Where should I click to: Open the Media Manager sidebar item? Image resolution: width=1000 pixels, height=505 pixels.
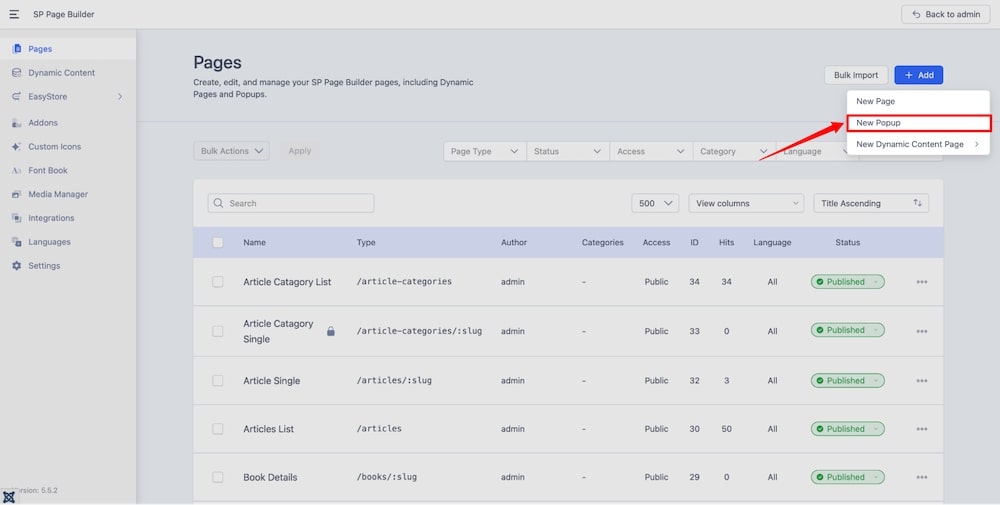[57, 194]
